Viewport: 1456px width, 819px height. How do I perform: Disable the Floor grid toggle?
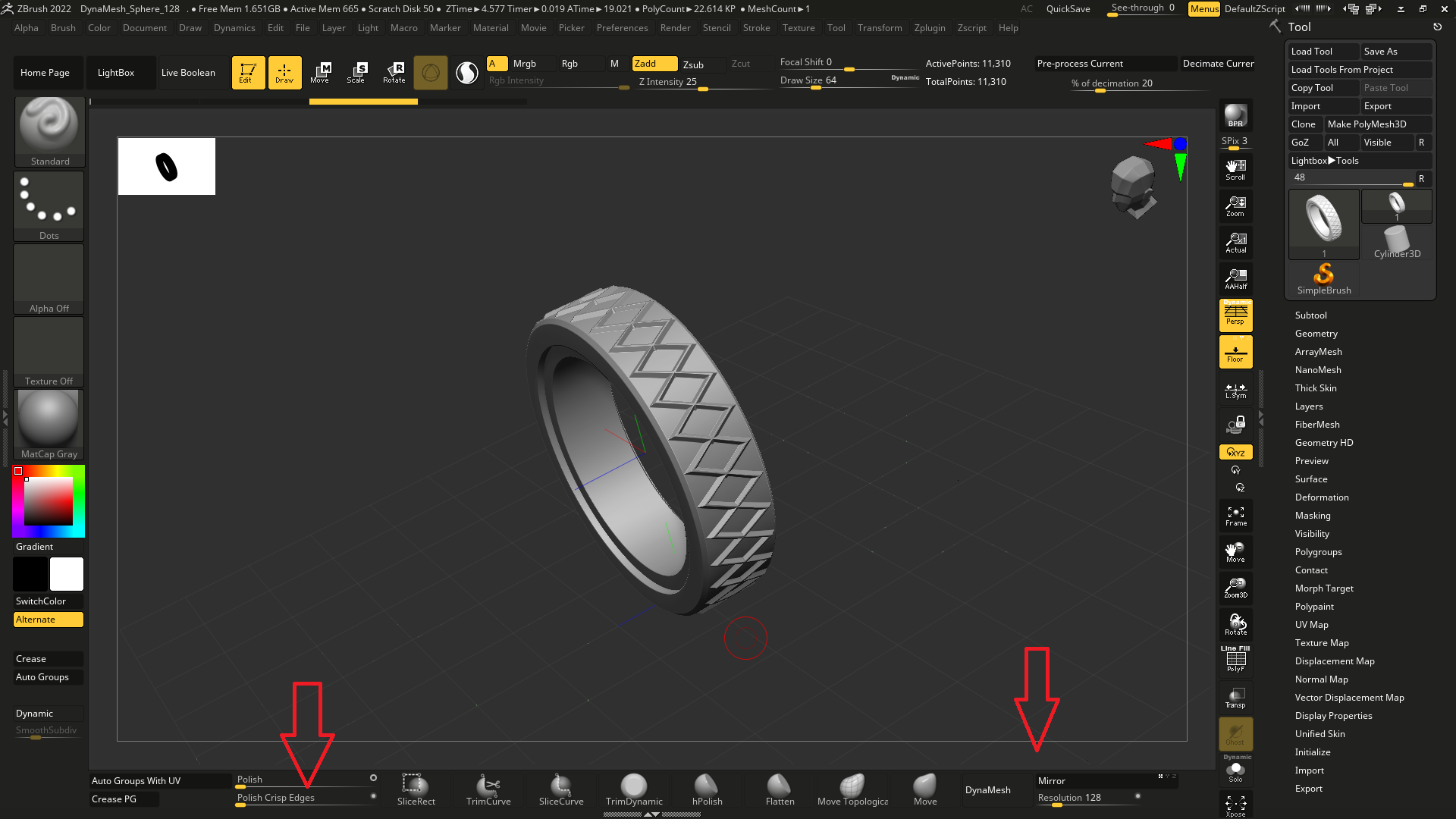[x=1235, y=353]
